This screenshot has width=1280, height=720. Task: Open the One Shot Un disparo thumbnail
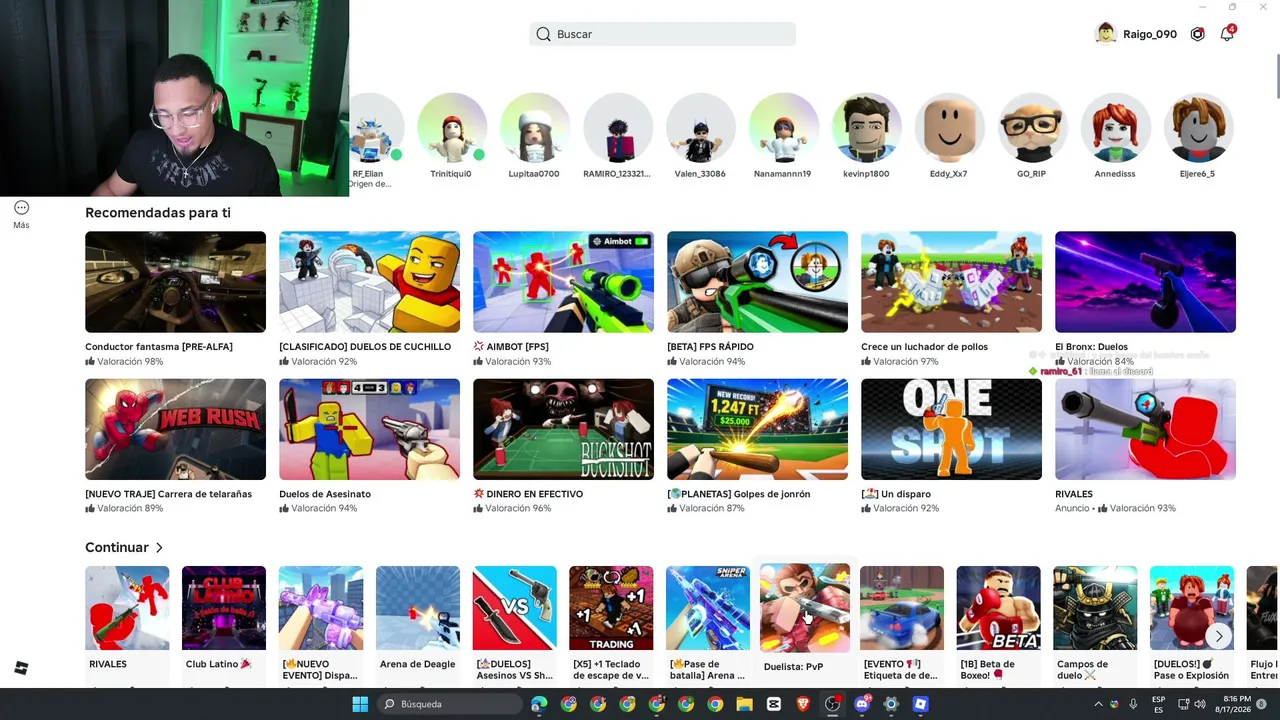[951, 429]
